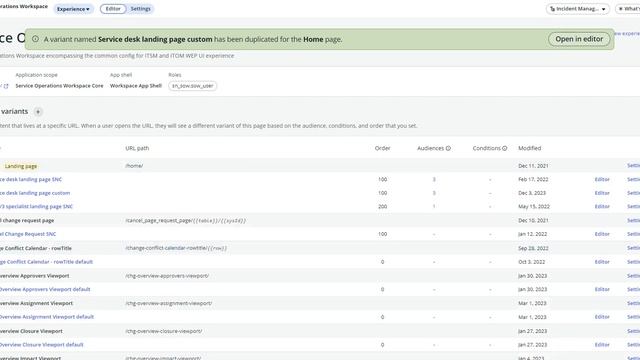Open Overview Approvers Viewport default variant

[45, 289]
